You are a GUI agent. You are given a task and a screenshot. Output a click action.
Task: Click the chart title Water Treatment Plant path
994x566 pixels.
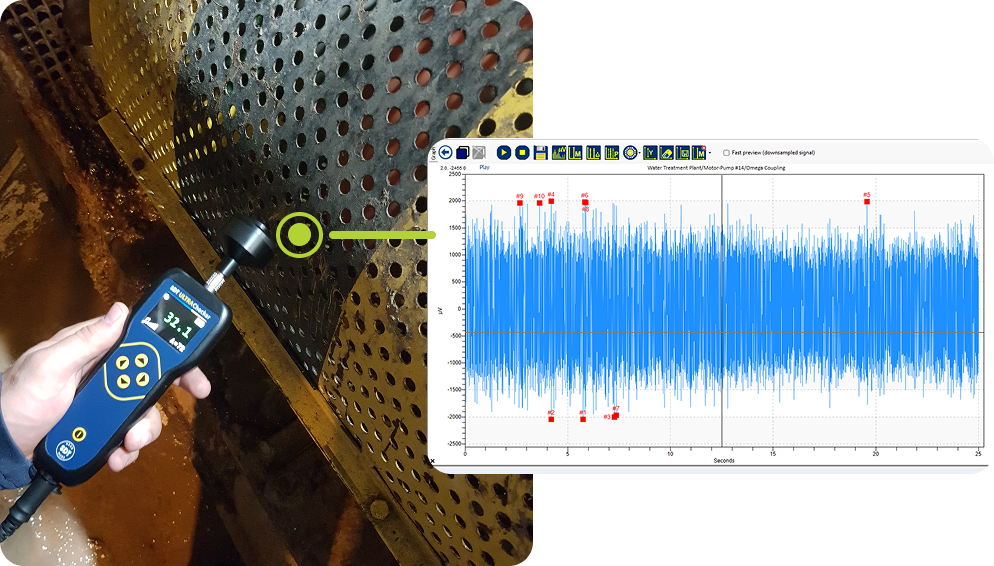click(716, 168)
